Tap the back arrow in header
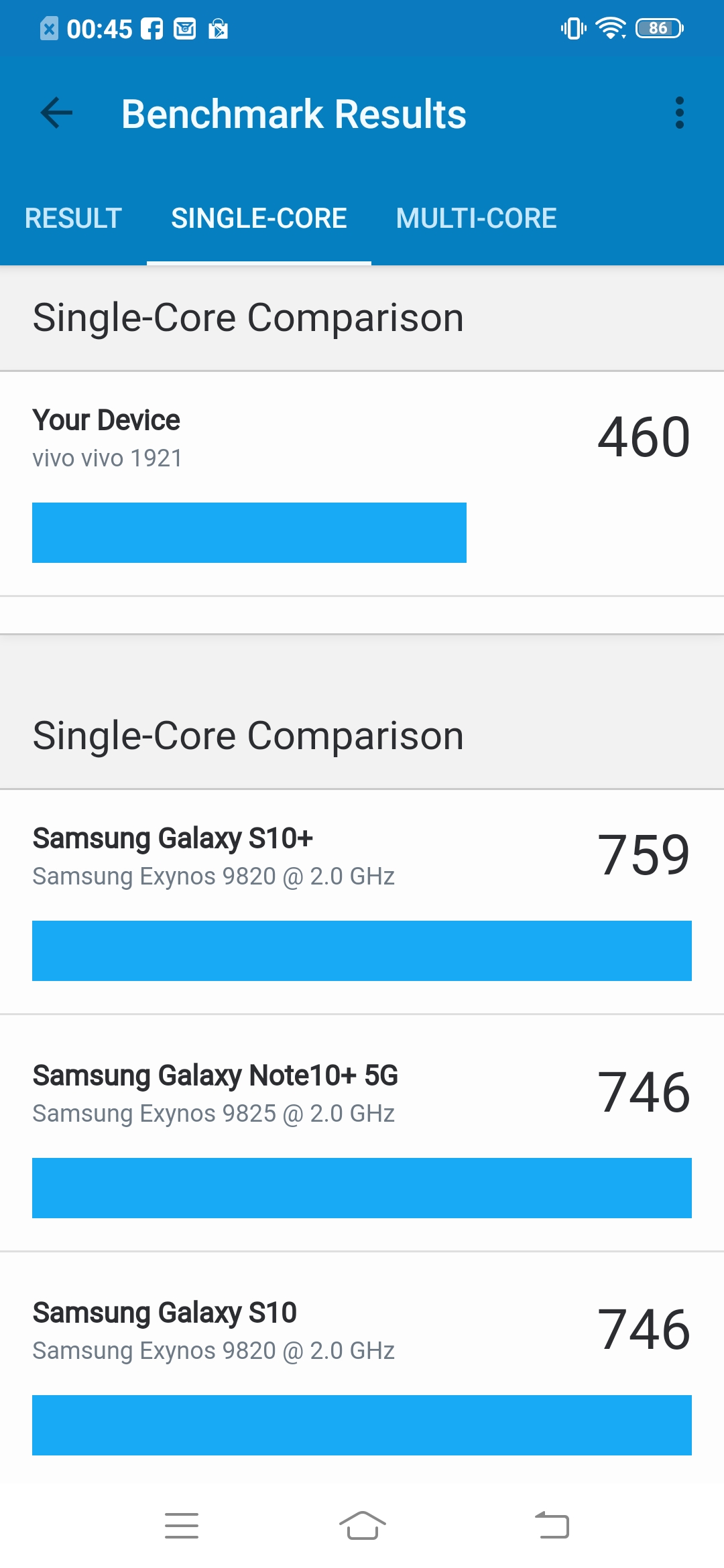The image size is (724, 1568). coord(56,113)
